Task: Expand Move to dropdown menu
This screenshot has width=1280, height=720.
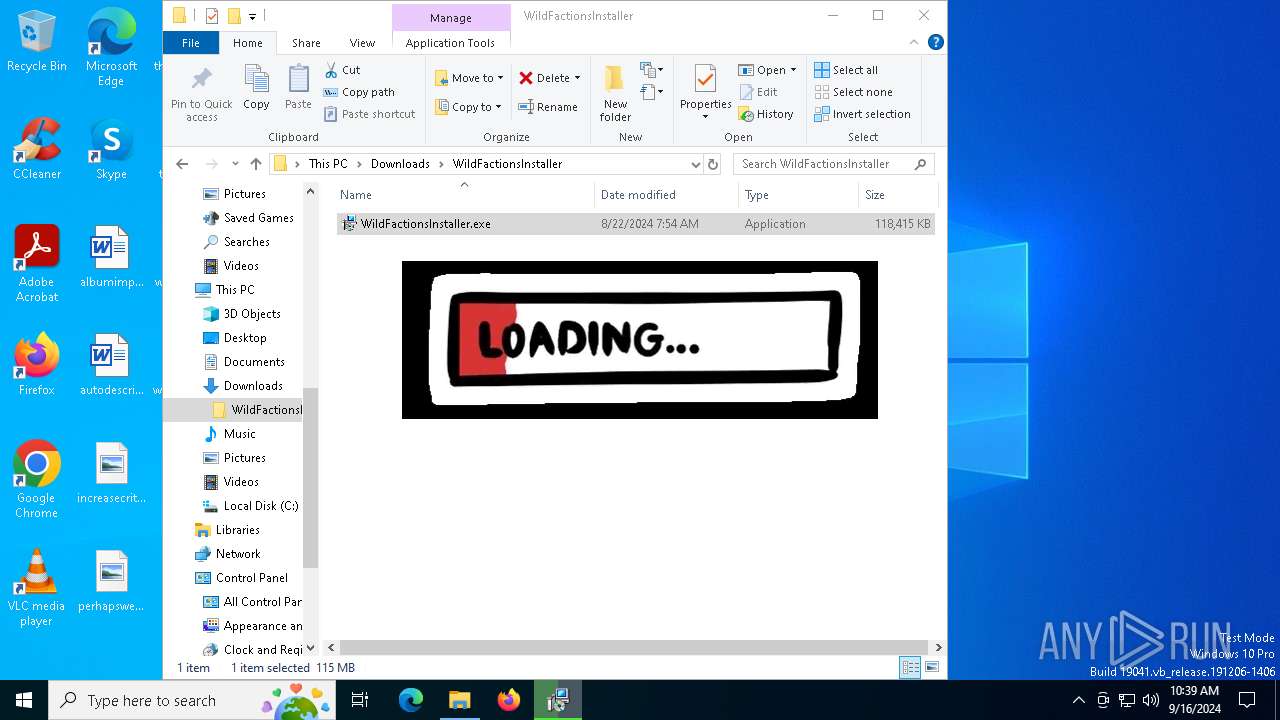Action: point(500,78)
